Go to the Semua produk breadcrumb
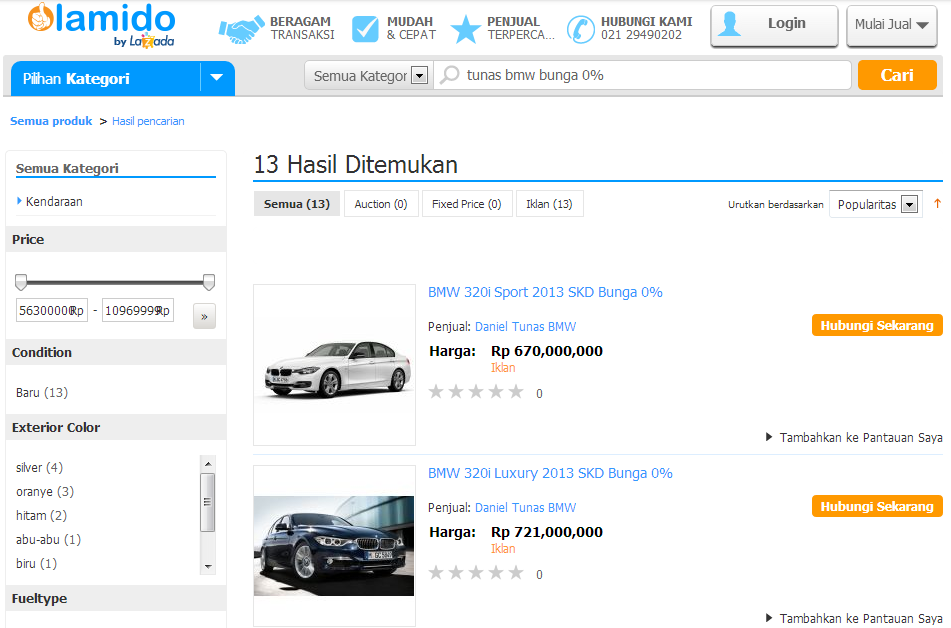The height and width of the screenshot is (628, 951). click(51, 121)
